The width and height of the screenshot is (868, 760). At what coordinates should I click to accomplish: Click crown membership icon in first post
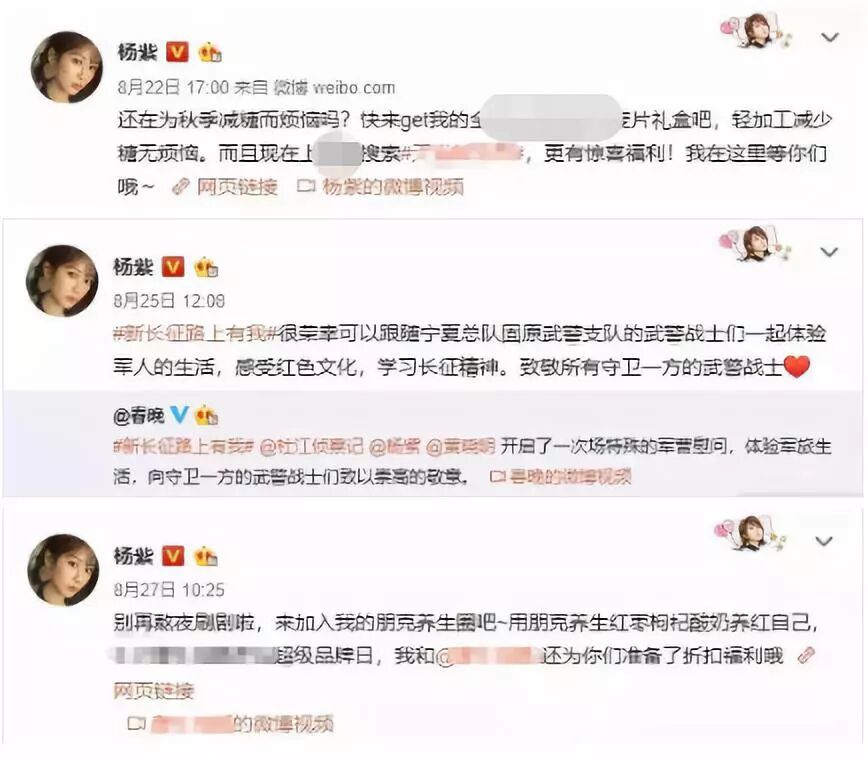210,53
